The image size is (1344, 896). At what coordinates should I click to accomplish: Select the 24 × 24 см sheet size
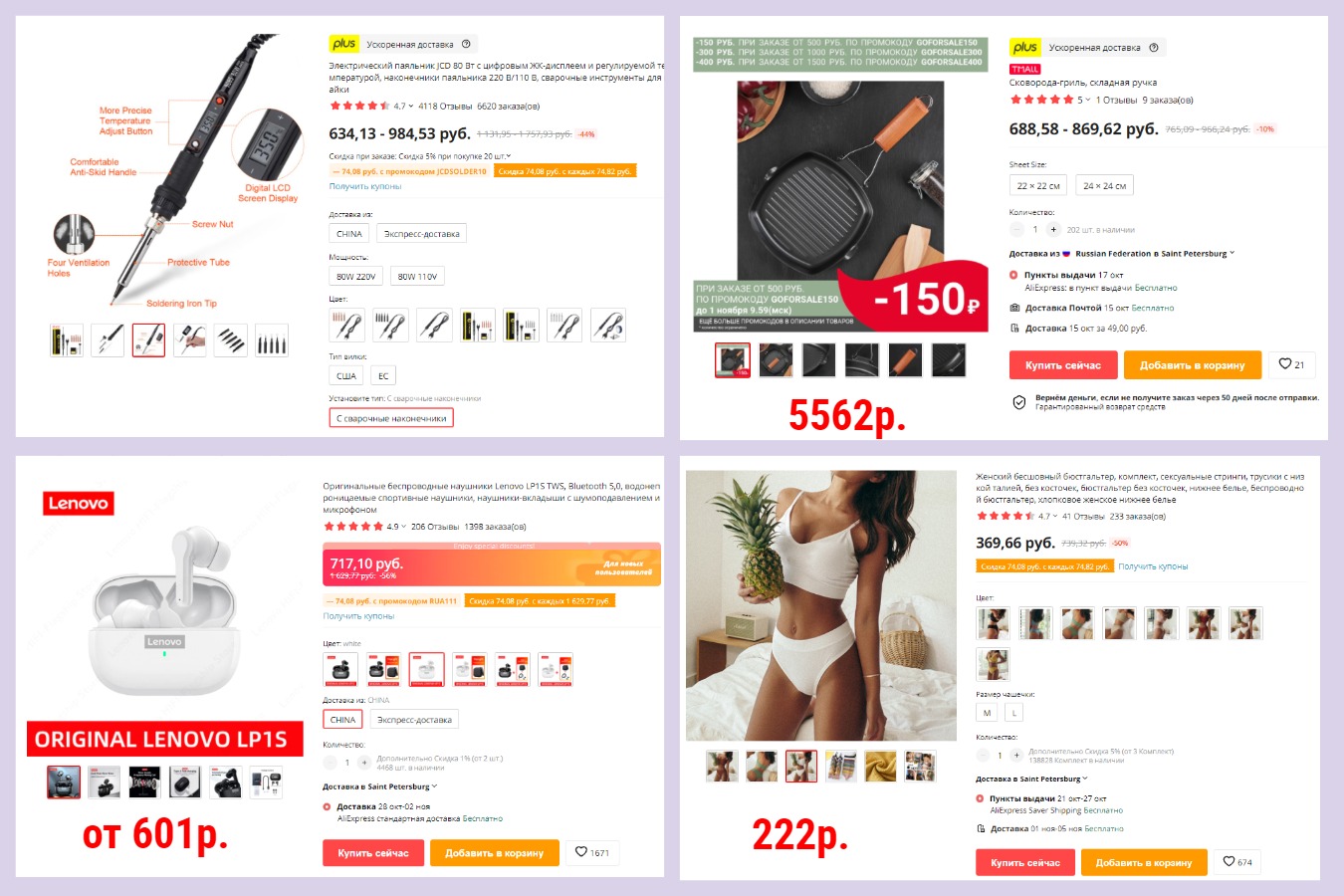[x=1104, y=185]
